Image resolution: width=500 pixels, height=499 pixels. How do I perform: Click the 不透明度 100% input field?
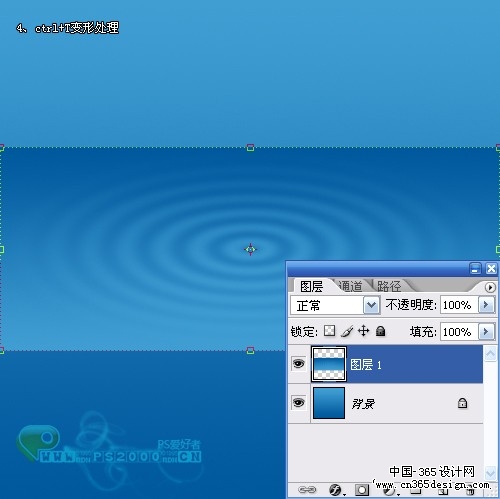pyautogui.click(x=459, y=305)
